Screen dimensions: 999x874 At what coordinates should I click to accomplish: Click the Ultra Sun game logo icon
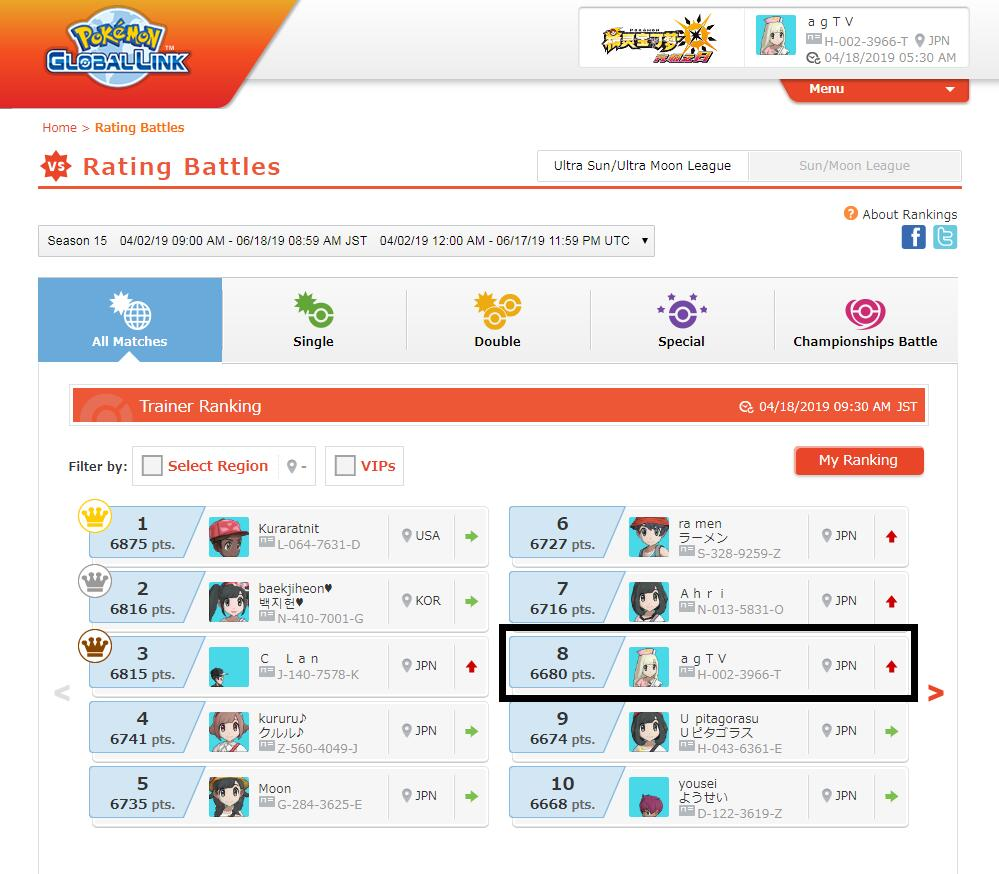(660, 39)
